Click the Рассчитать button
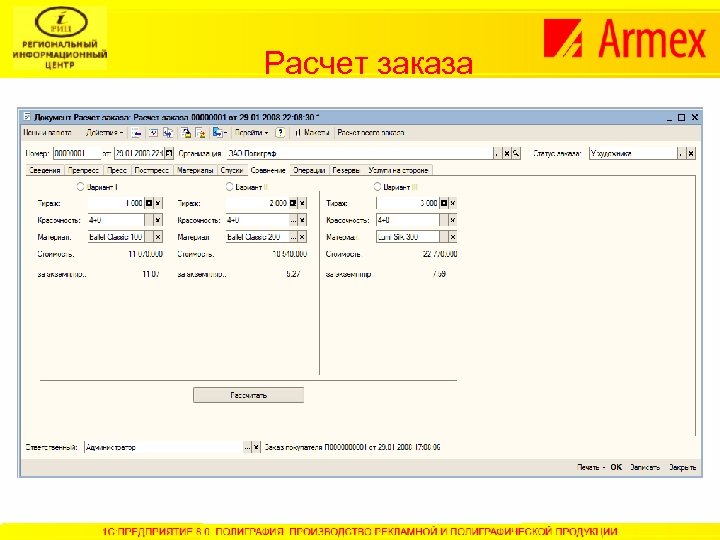Image resolution: width=720 pixels, height=540 pixels. pos(248,395)
